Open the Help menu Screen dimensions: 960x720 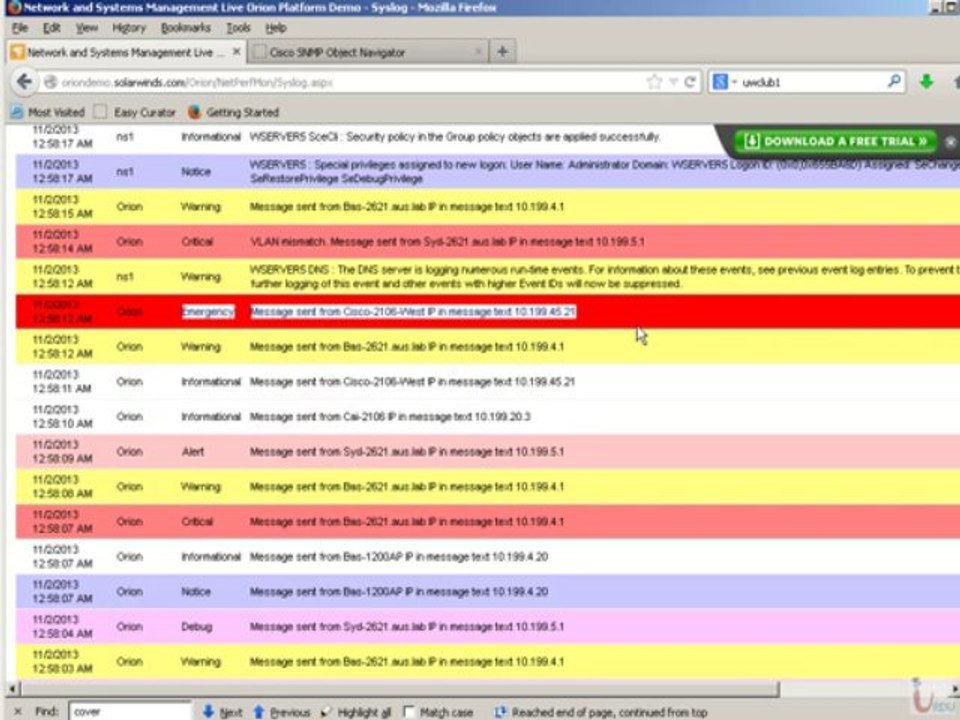point(276,28)
